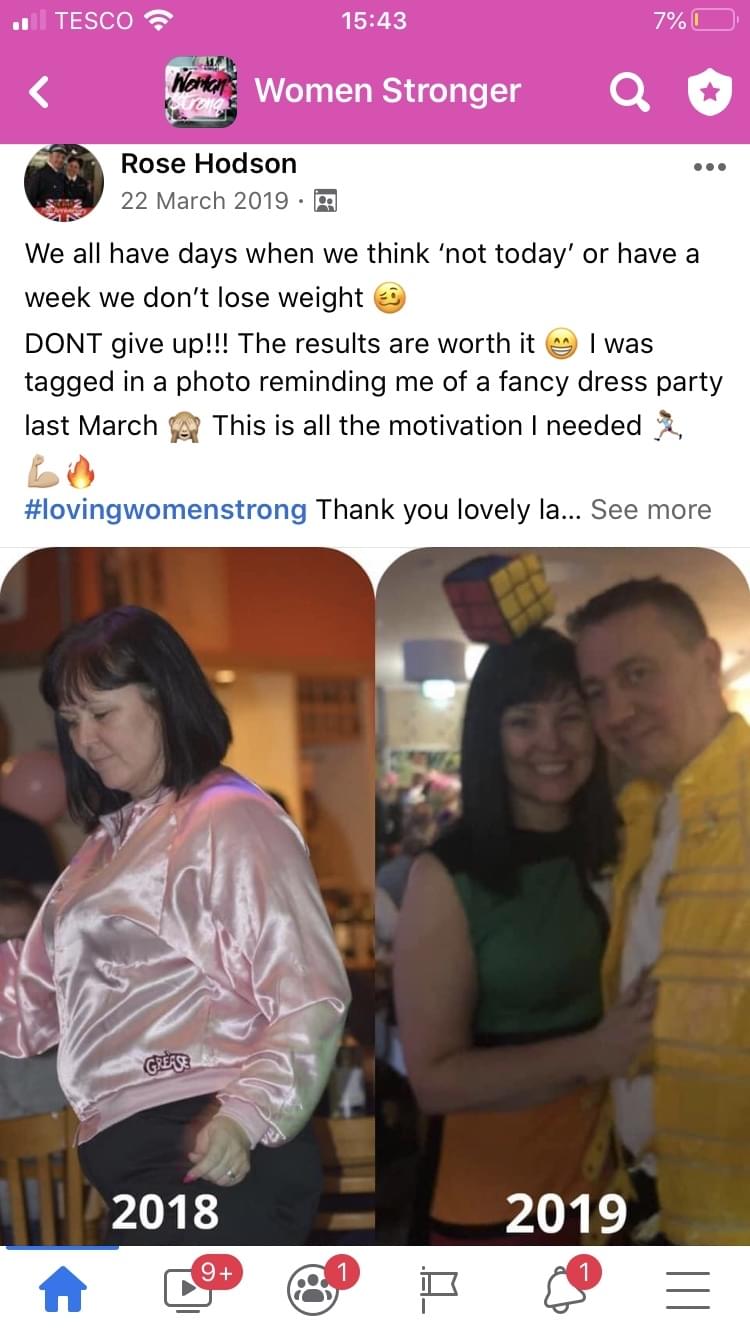
Task: Open Rose Hodson's profile name link
Action: coord(208,163)
